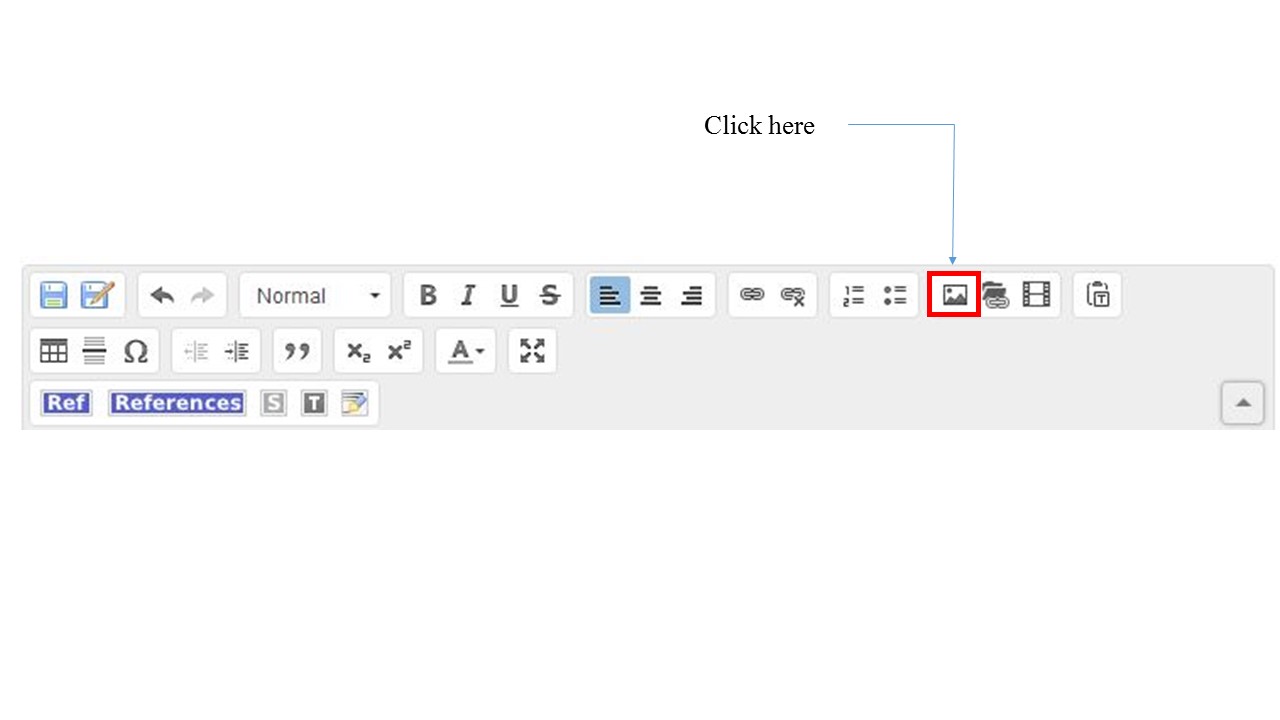Image resolution: width=1280 pixels, height=720 pixels.
Task: Collapse the toolbar with the arrow button
Action: point(1242,403)
